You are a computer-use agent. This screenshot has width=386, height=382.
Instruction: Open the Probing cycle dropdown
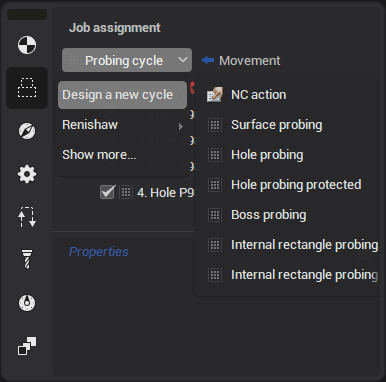127,60
